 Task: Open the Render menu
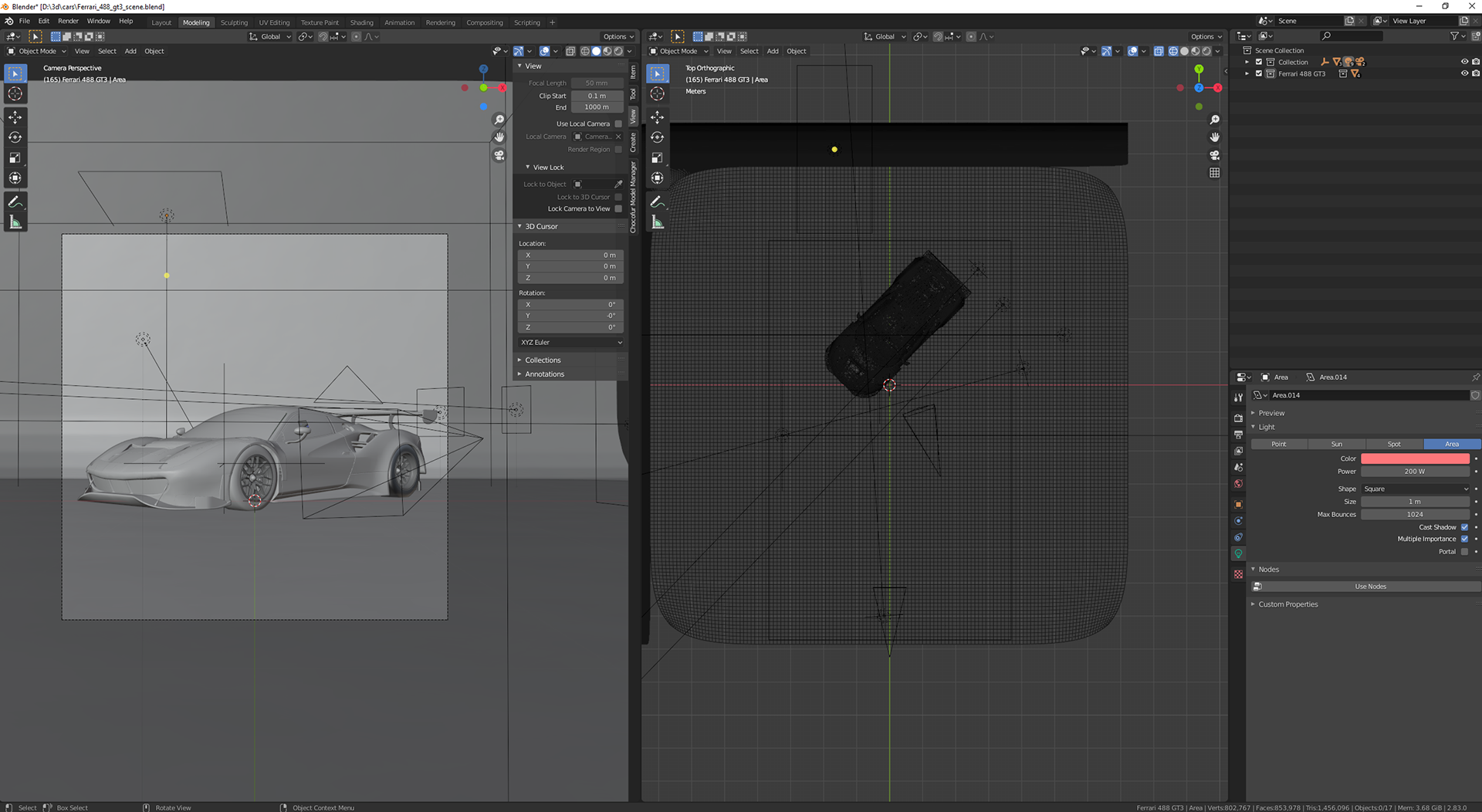[x=68, y=22]
